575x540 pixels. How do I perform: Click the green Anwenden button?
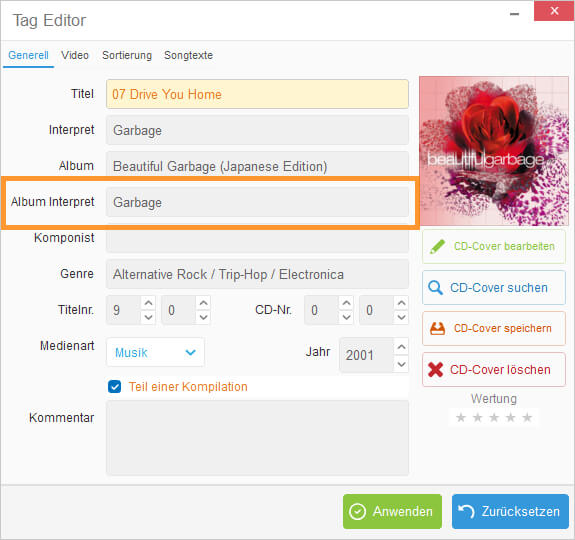[x=392, y=511]
